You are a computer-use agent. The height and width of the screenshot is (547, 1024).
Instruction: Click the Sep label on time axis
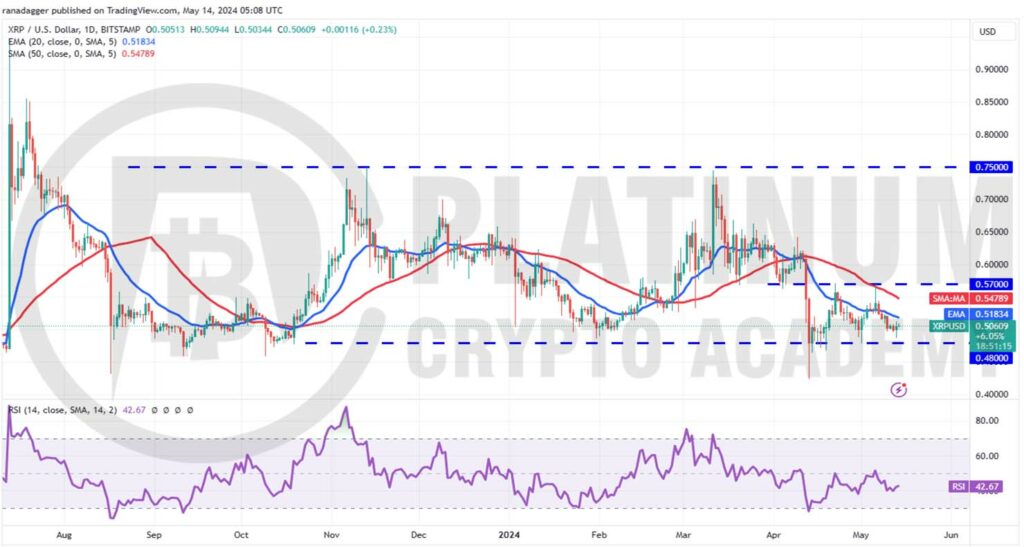(153, 535)
